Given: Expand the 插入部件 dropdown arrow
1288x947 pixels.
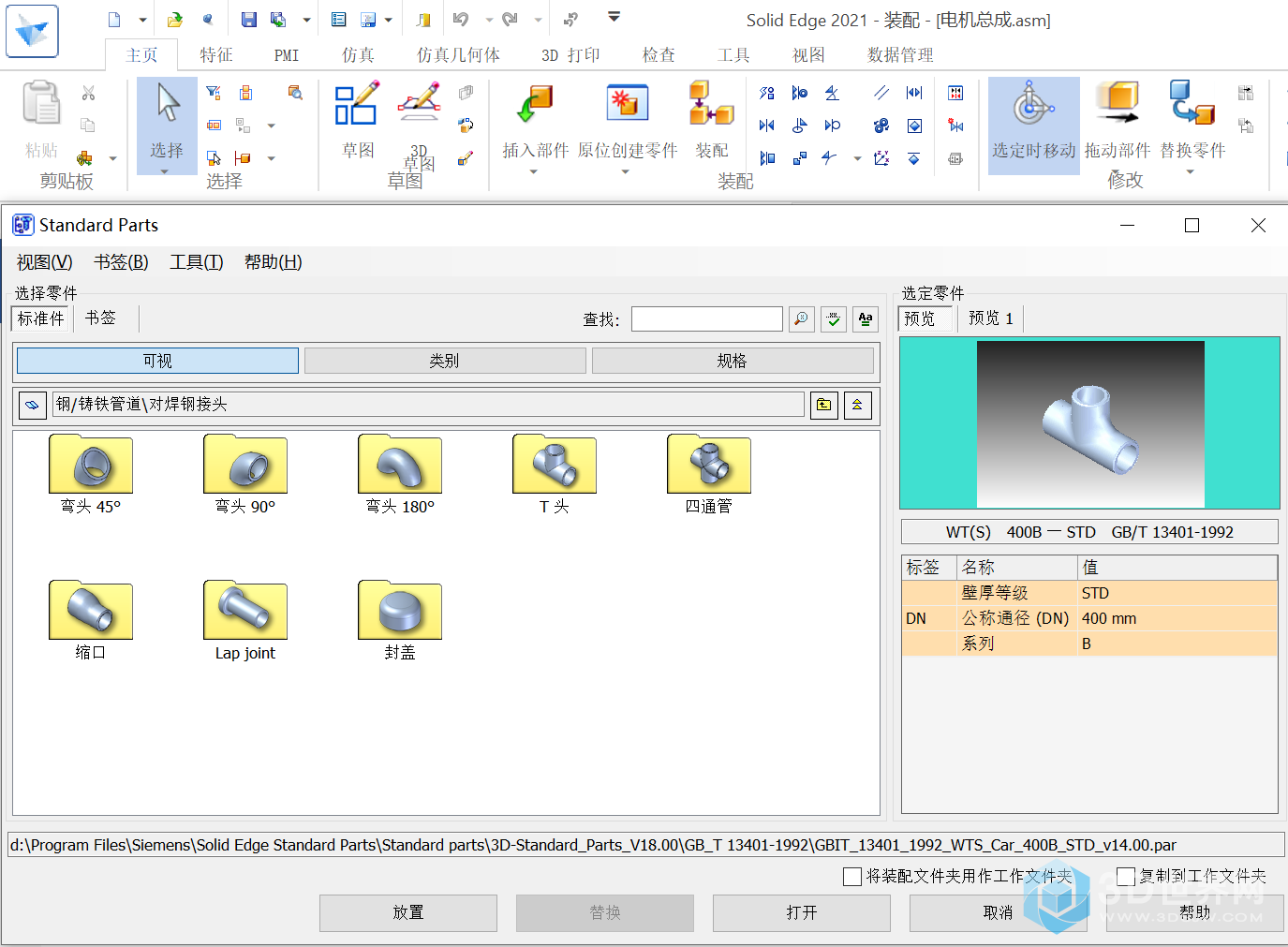Looking at the screenshot, I should (x=534, y=171).
